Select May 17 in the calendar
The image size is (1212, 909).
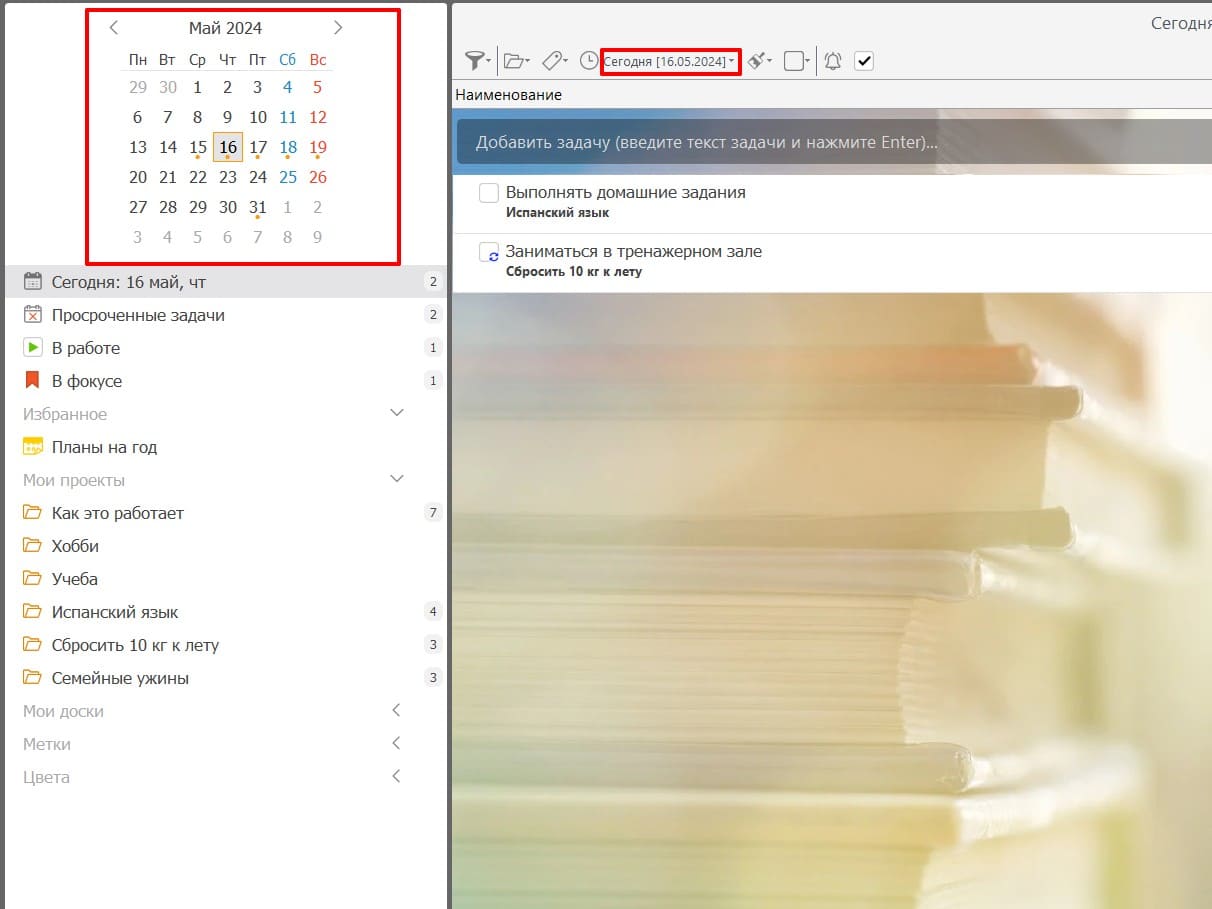pyautogui.click(x=258, y=147)
